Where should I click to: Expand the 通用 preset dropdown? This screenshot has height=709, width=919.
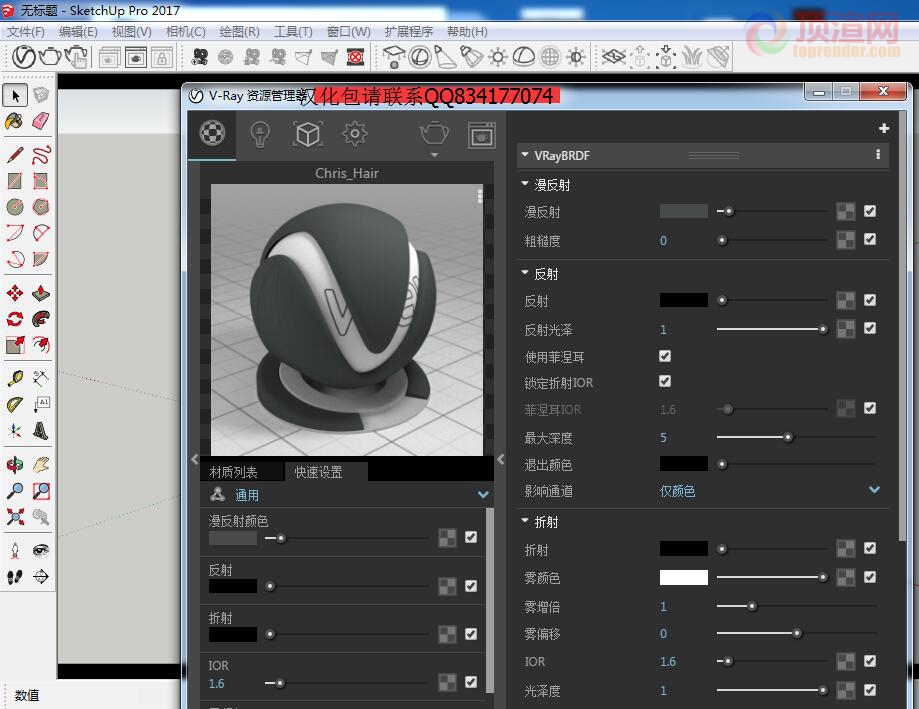(x=483, y=495)
